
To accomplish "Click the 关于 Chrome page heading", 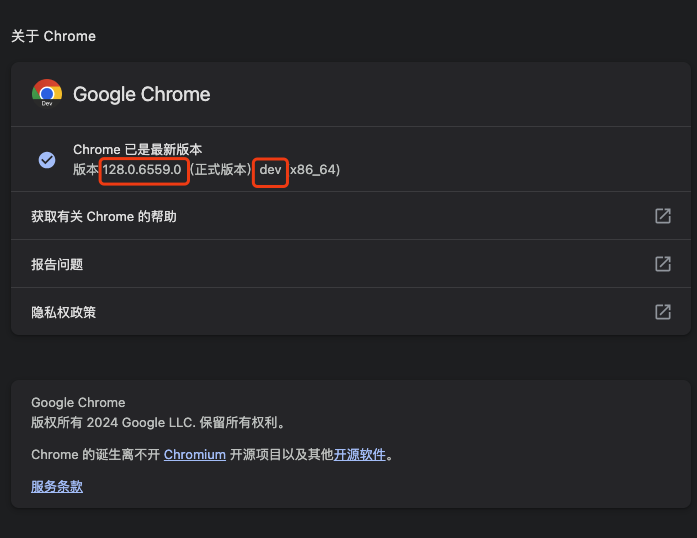I will [53, 36].
